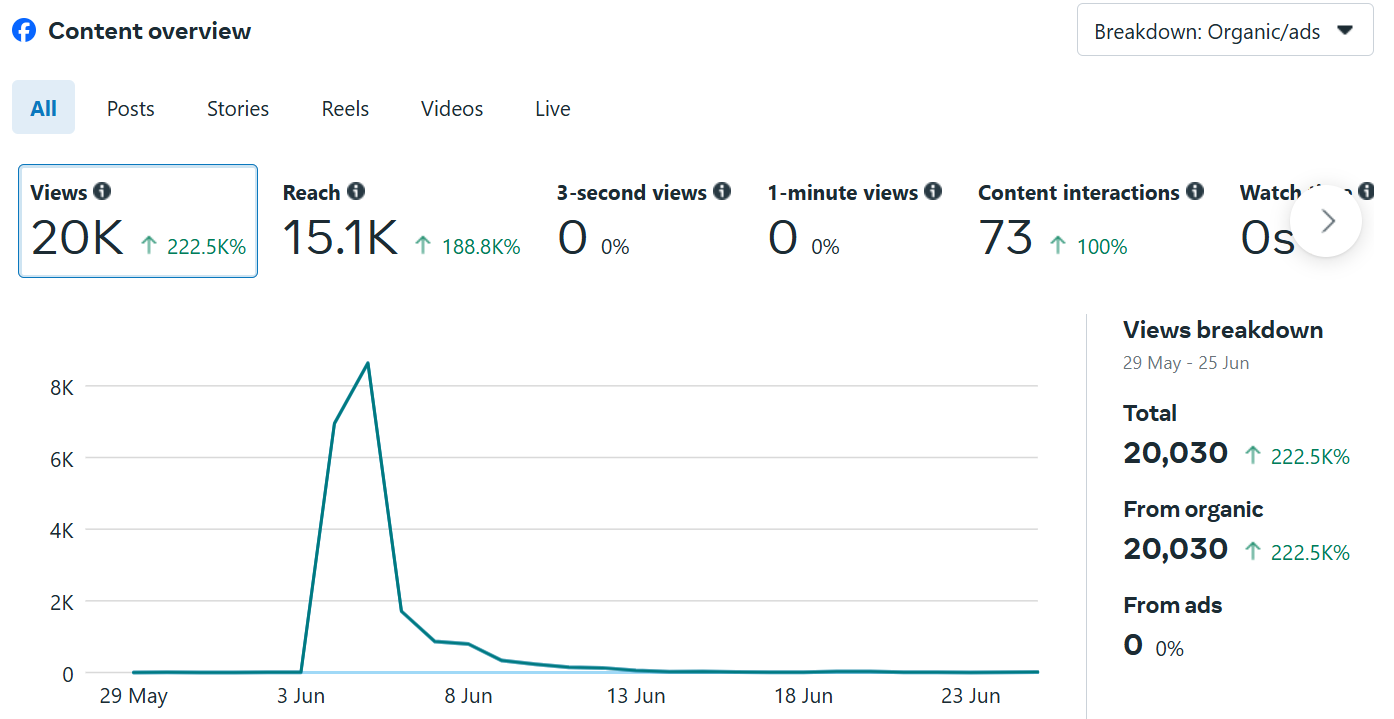Click info icon for Content interactions
The image size is (1394, 719).
click(1195, 192)
